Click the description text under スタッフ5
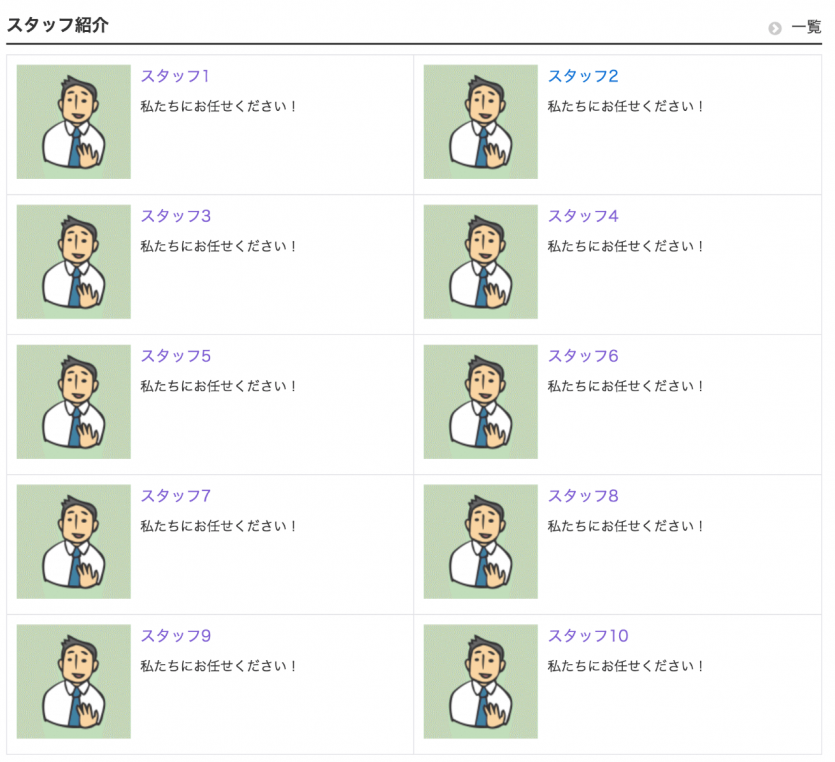Viewport: 835px width, 762px height. pyautogui.click(x=218, y=387)
